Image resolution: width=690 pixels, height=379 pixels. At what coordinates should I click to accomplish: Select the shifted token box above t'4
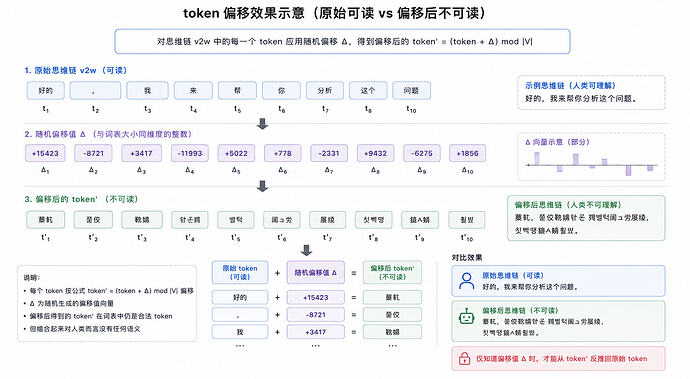(x=190, y=220)
